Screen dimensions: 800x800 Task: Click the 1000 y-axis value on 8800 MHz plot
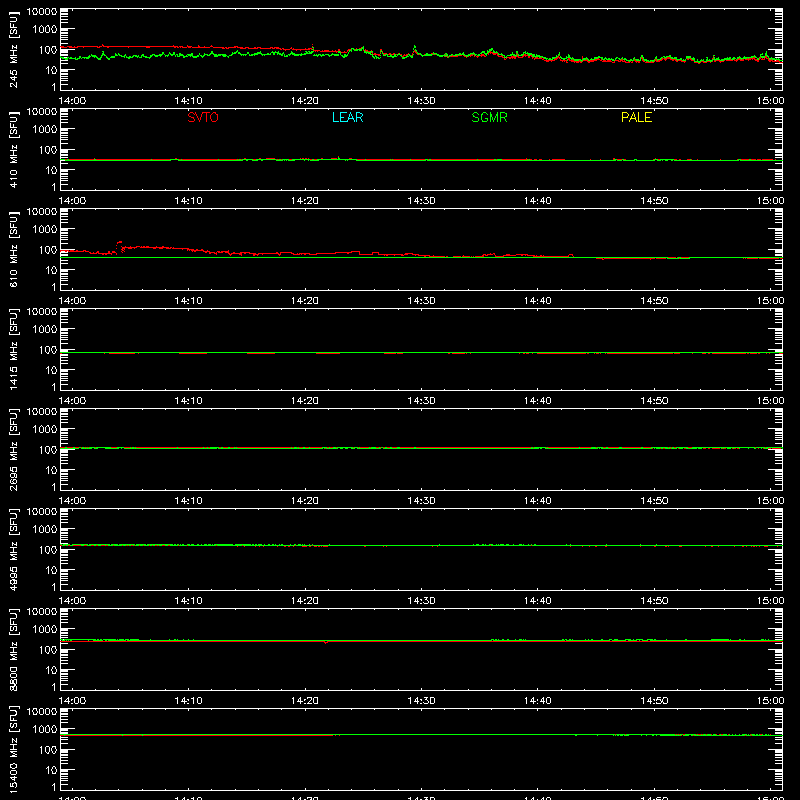[45, 630]
